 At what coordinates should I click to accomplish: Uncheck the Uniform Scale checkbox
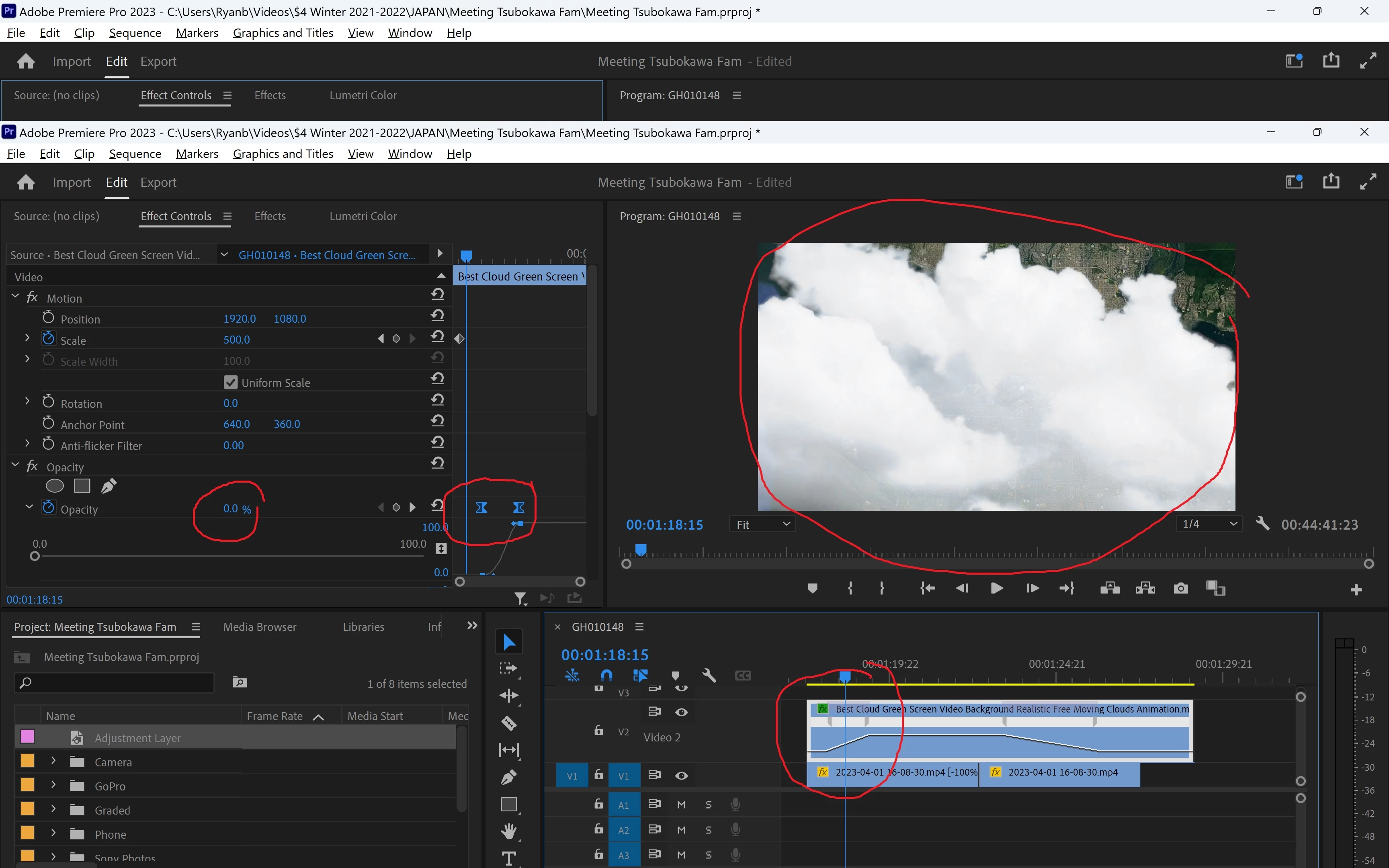pyautogui.click(x=231, y=382)
